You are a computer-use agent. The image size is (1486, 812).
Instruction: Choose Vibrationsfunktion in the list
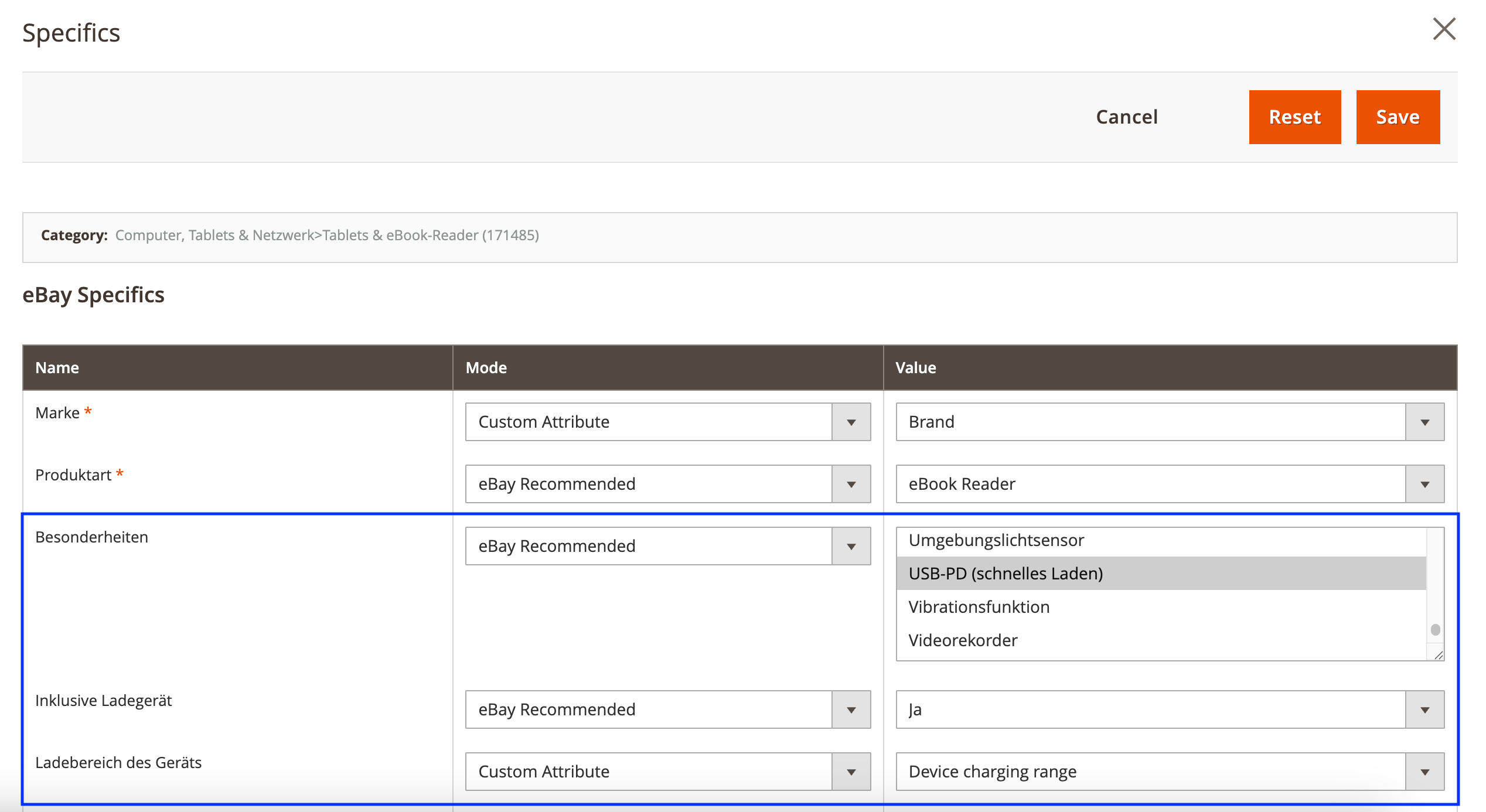(979, 607)
